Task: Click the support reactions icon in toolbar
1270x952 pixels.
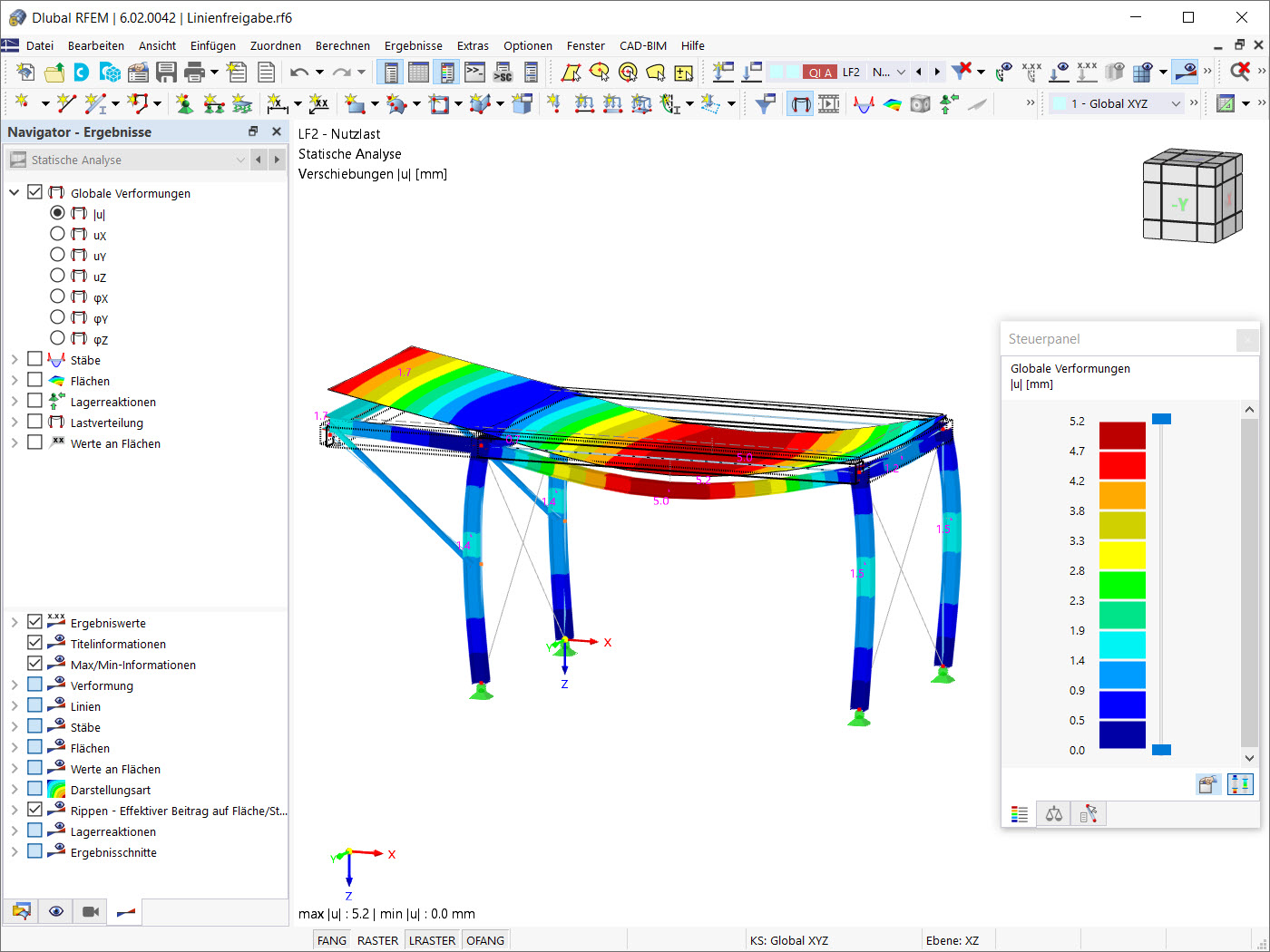Action: [x=949, y=103]
